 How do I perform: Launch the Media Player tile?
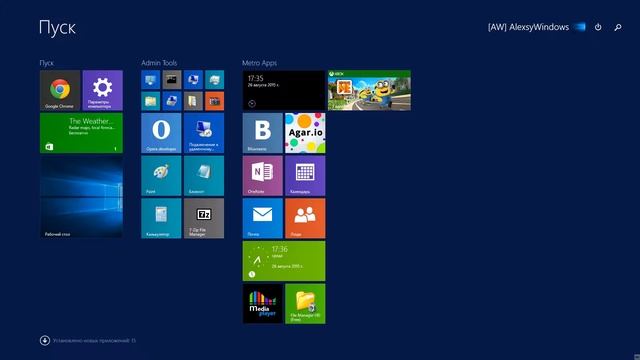point(262,304)
